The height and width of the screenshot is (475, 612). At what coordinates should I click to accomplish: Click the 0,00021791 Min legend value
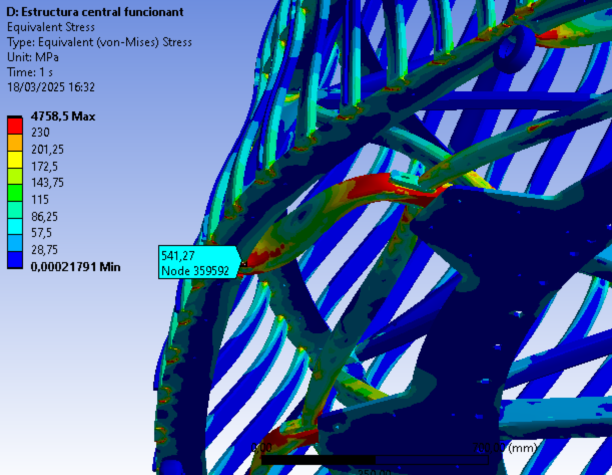[77, 267]
